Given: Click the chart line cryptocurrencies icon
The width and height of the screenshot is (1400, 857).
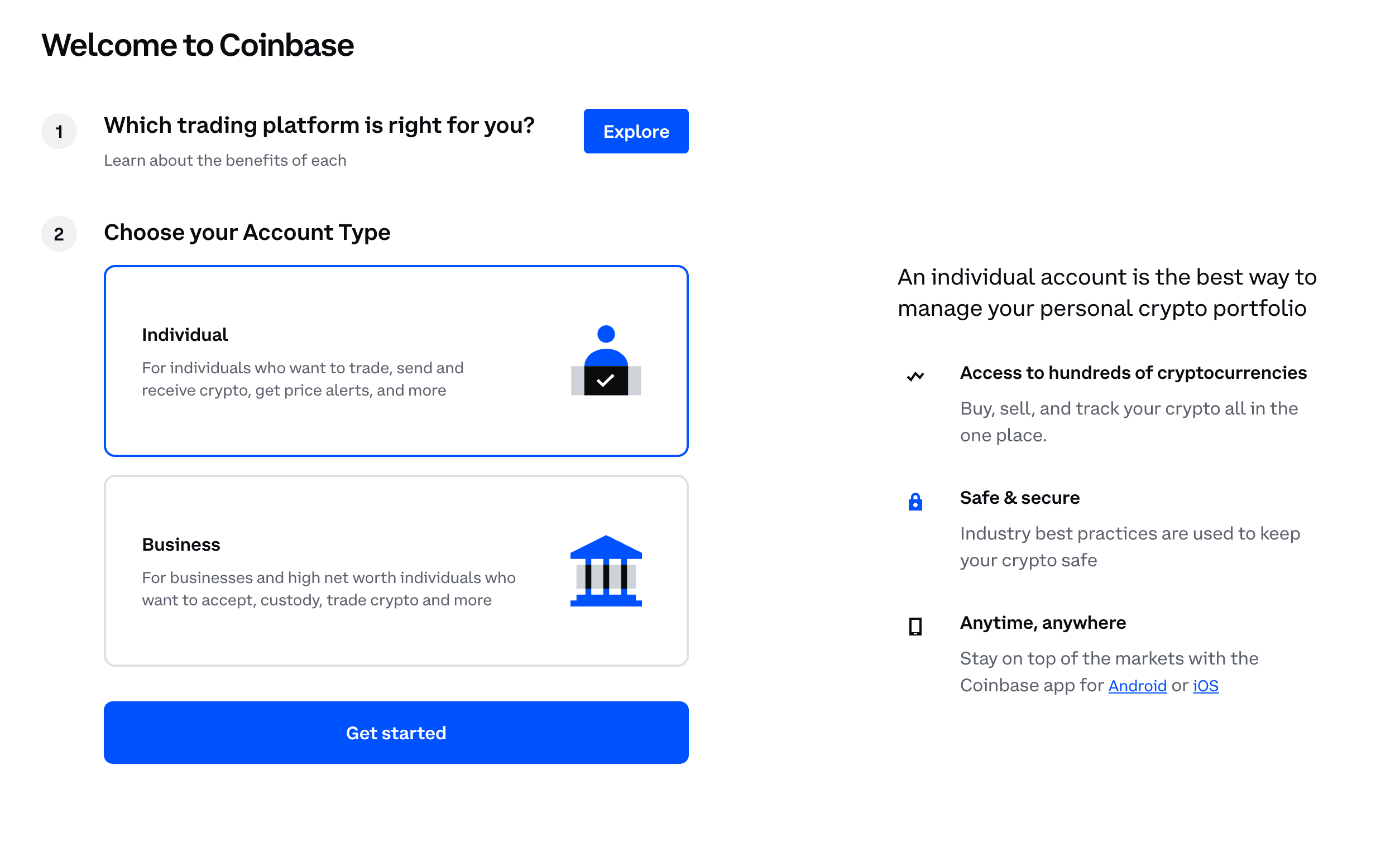Looking at the screenshot, I should click(915, 376).
